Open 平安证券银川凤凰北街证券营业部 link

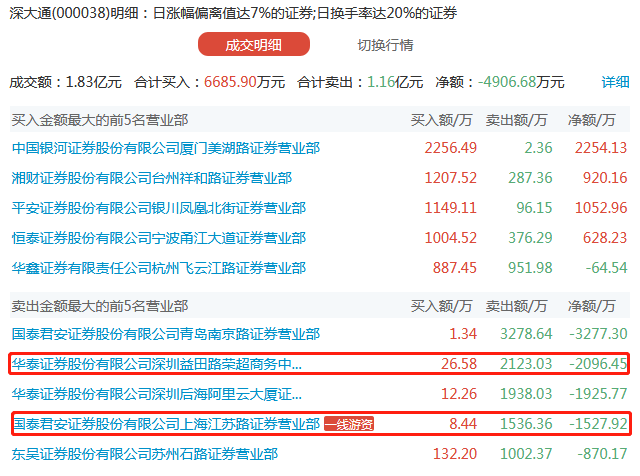tap(159, 208)
